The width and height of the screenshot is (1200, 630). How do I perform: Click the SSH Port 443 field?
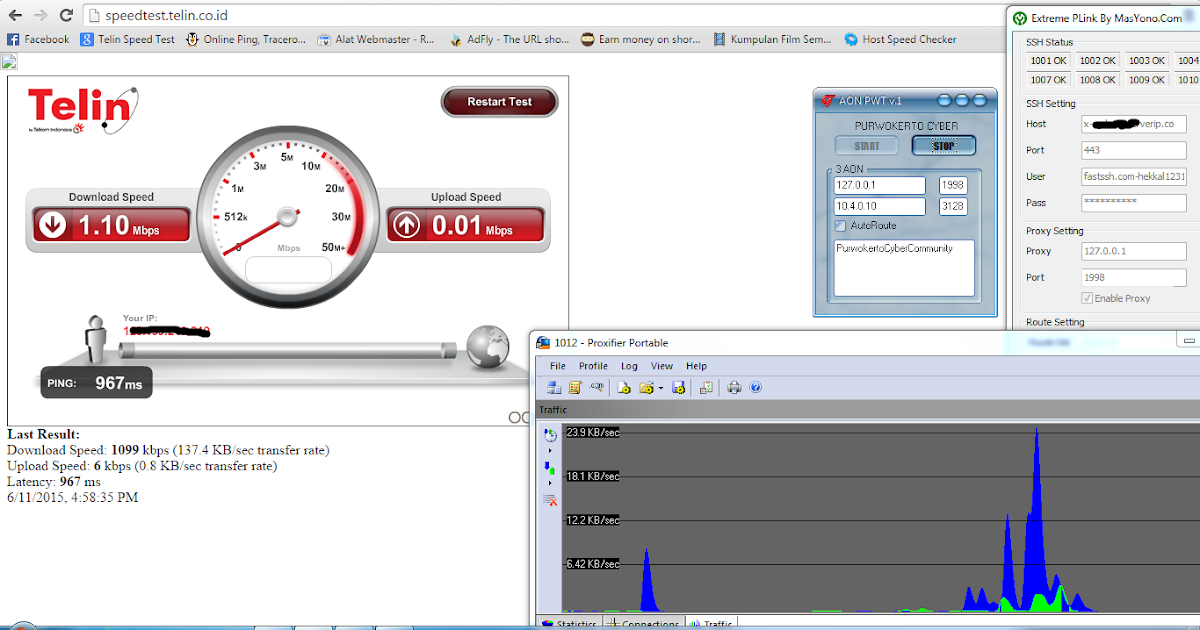[x=1134, y=150]
